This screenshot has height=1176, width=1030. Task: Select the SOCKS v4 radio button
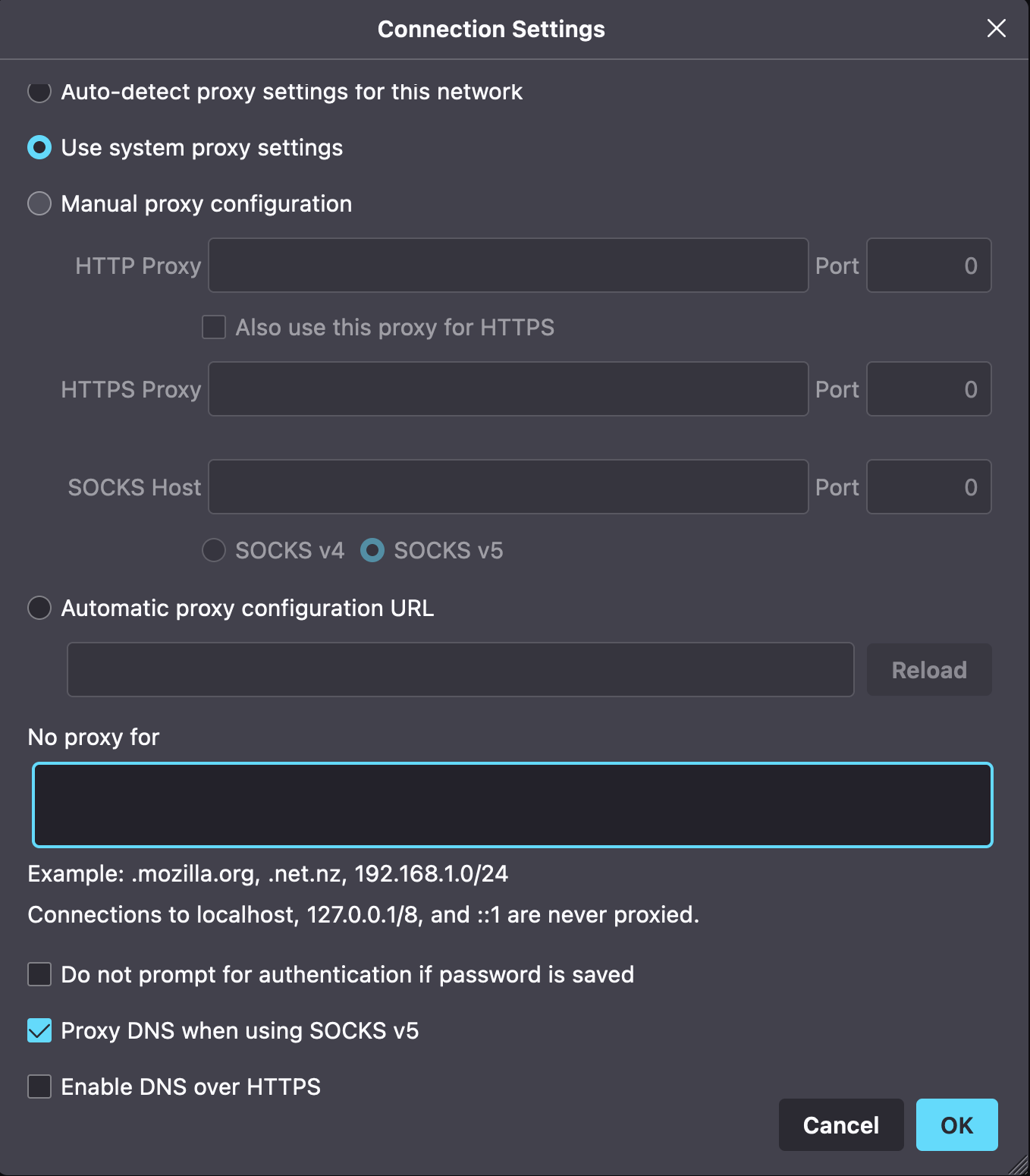(x=214, y=550)
